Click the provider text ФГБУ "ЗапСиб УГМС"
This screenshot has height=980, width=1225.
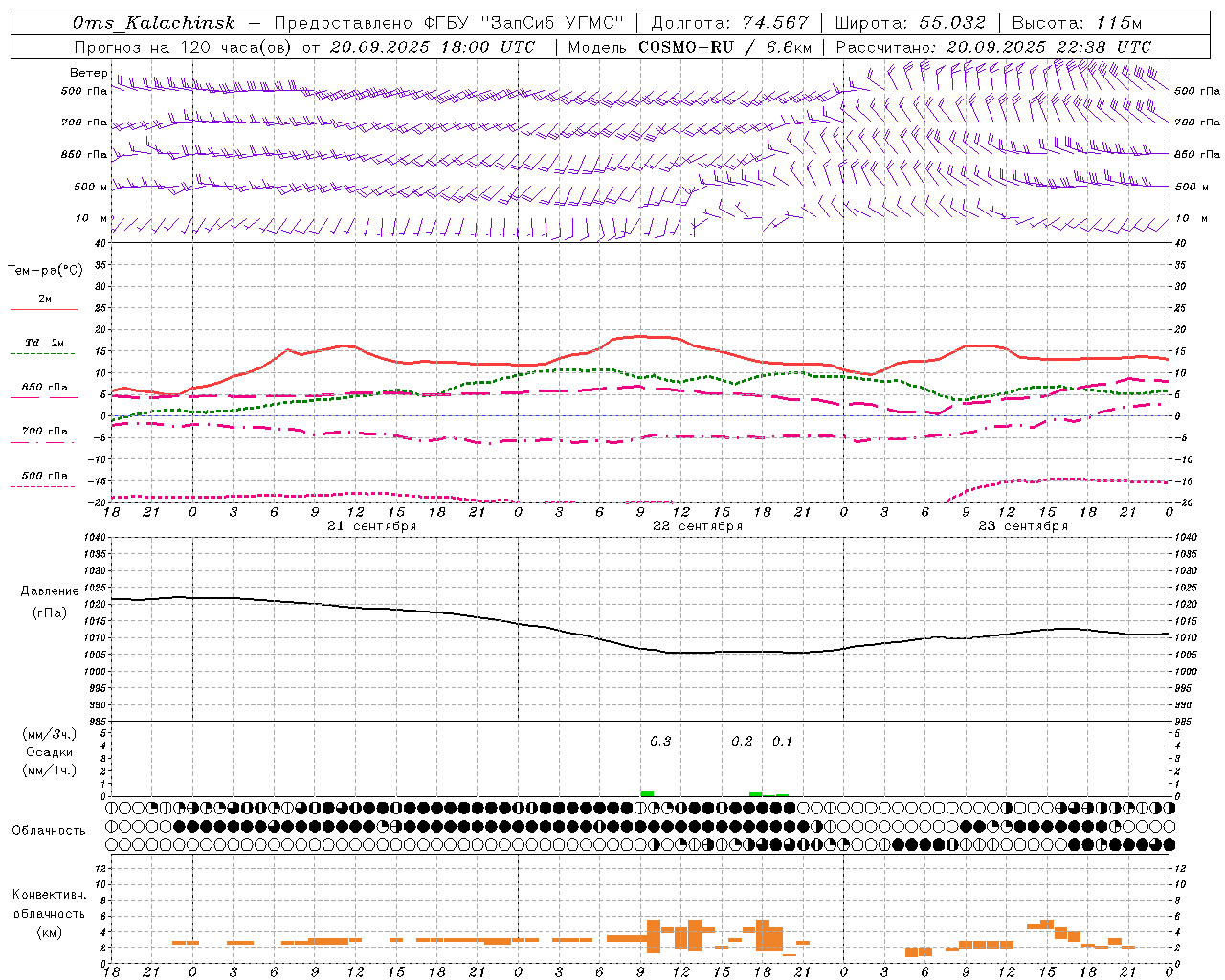524,23
